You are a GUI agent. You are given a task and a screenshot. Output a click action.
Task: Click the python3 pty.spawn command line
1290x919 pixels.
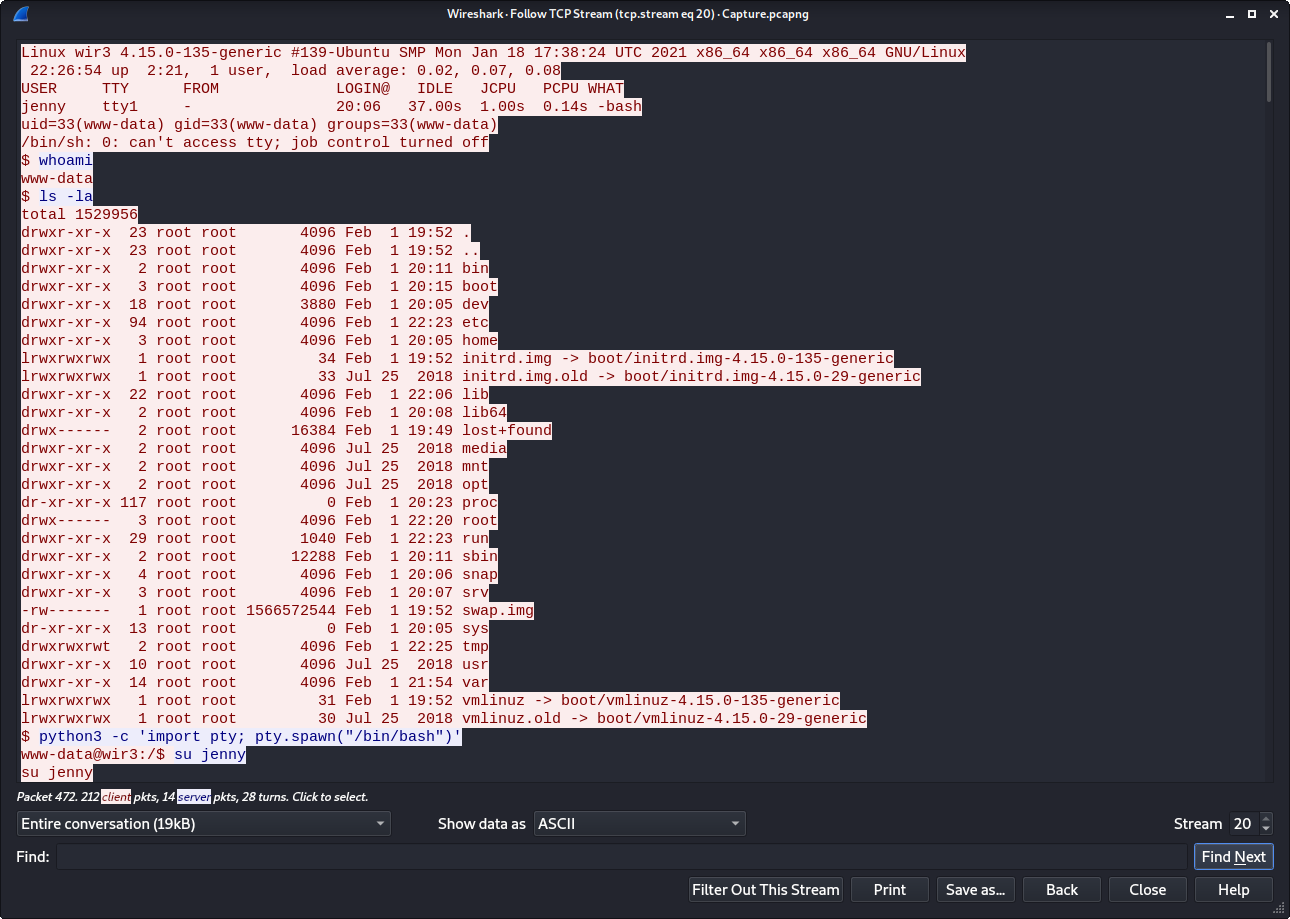[241, 736]
